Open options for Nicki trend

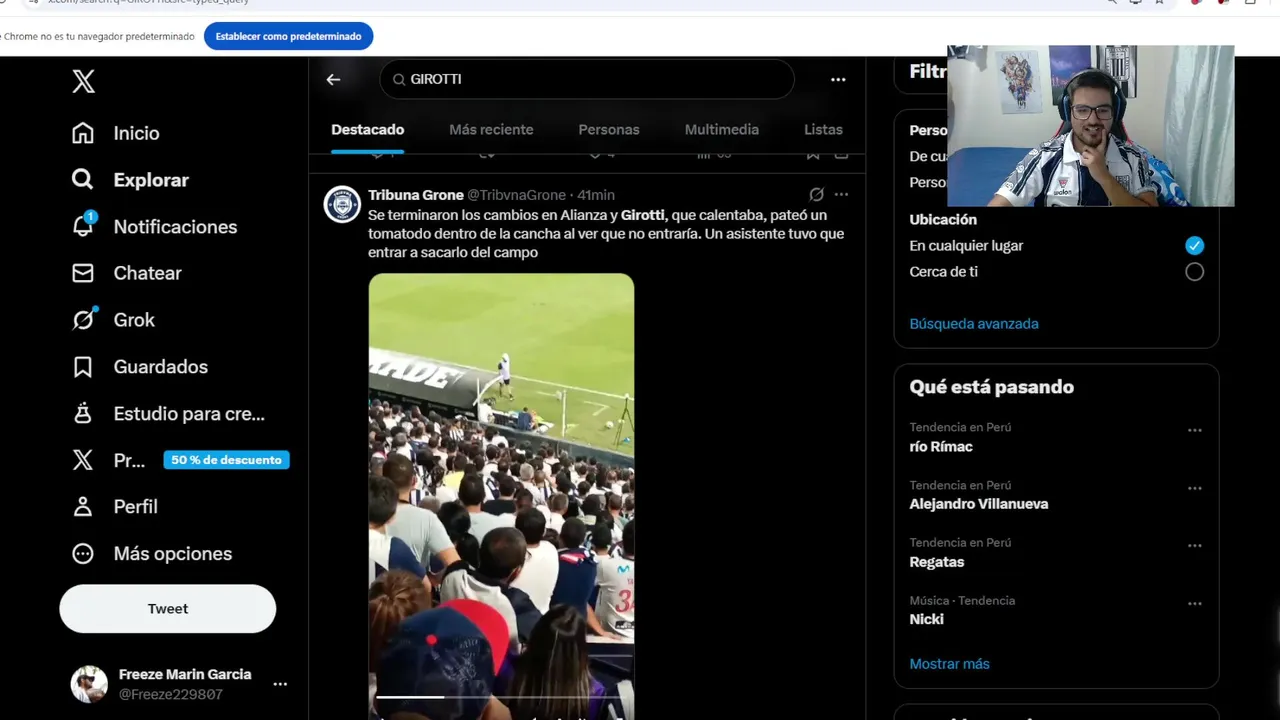pos(1194,604)
